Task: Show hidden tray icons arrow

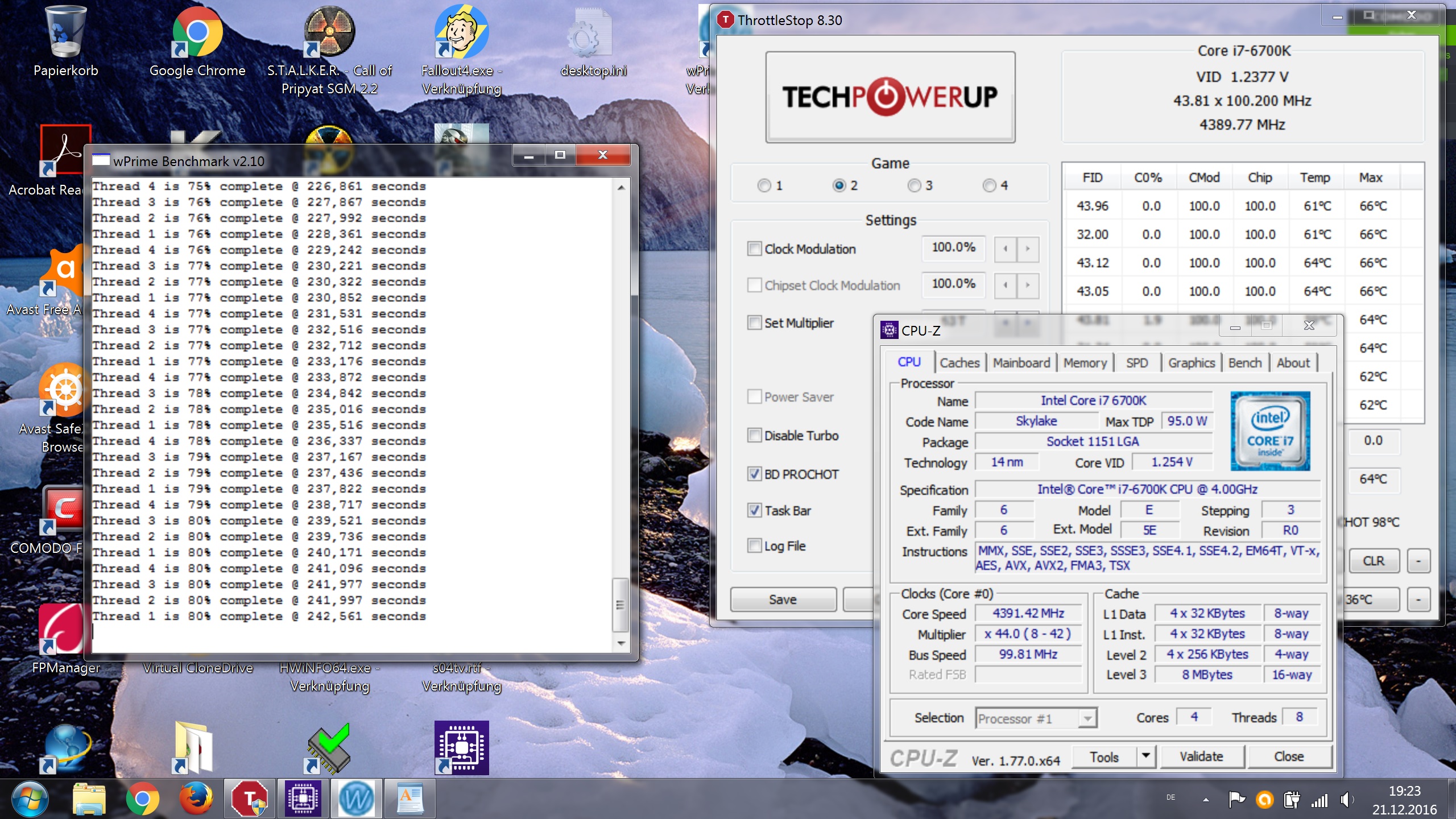Action: 1206,800
